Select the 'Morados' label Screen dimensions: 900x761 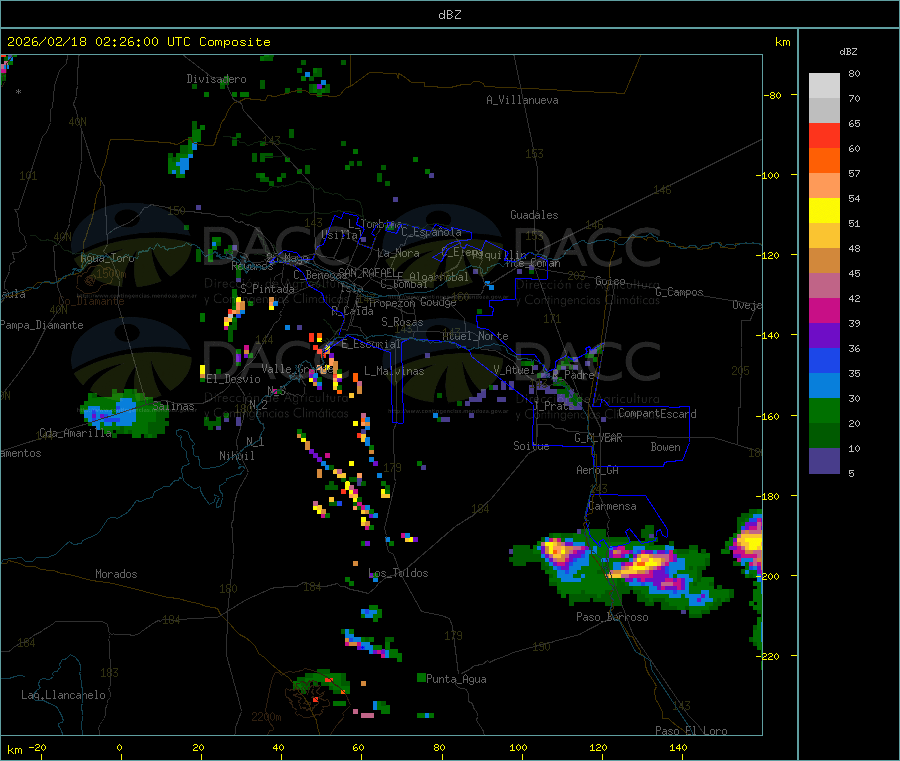pos(116,574)
